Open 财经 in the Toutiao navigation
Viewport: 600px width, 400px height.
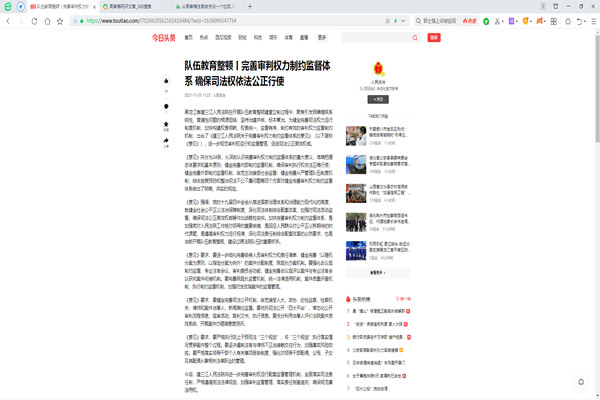tap(243, 38)
